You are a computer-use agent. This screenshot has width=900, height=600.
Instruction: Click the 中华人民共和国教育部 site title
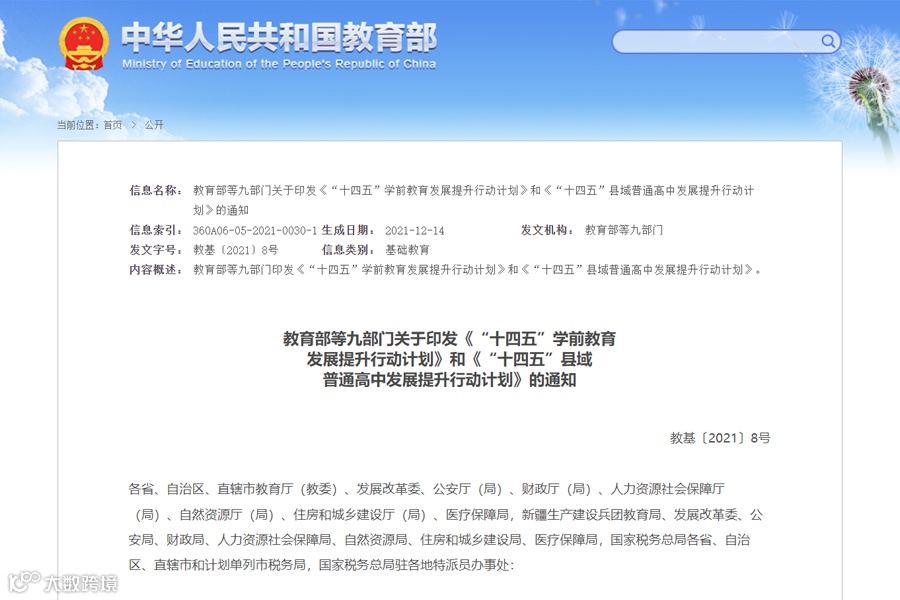pyautogui.click(x=280, y=37)
